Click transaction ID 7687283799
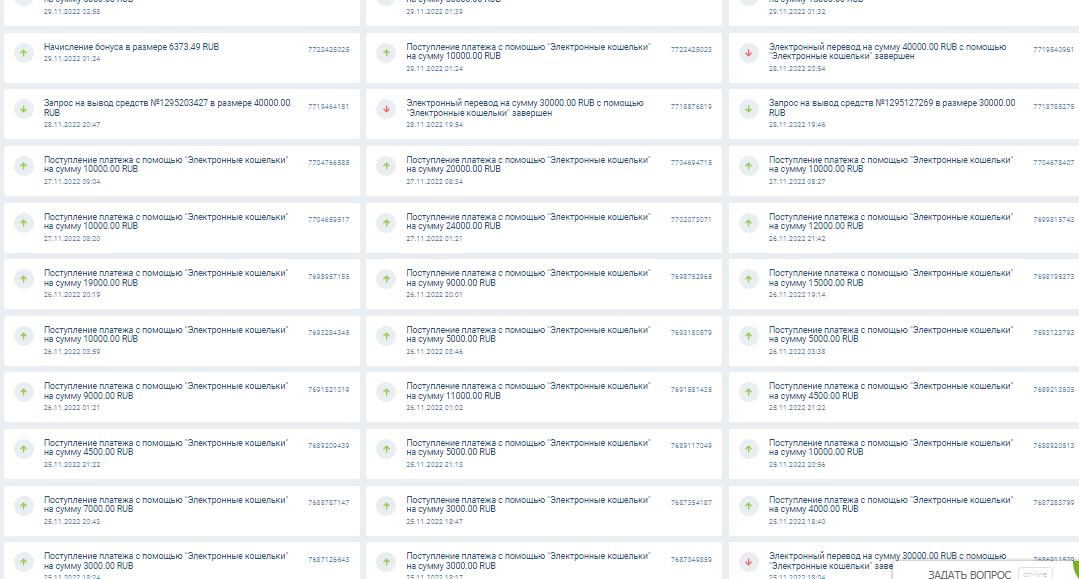Screen dimensions: 1079x579 point(1054,503)
